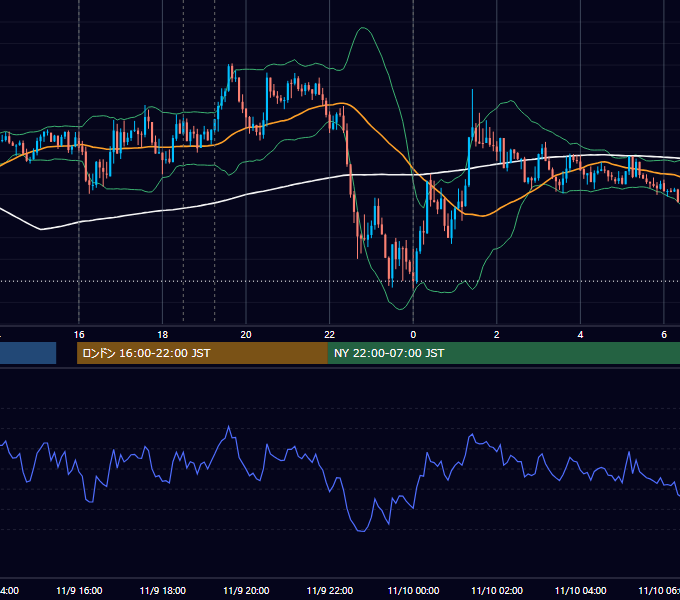Click the blue session bar left of ロンドン
The width and height of the screenshot is (680, 600).
pyautogui.click(x=28, y=353)
